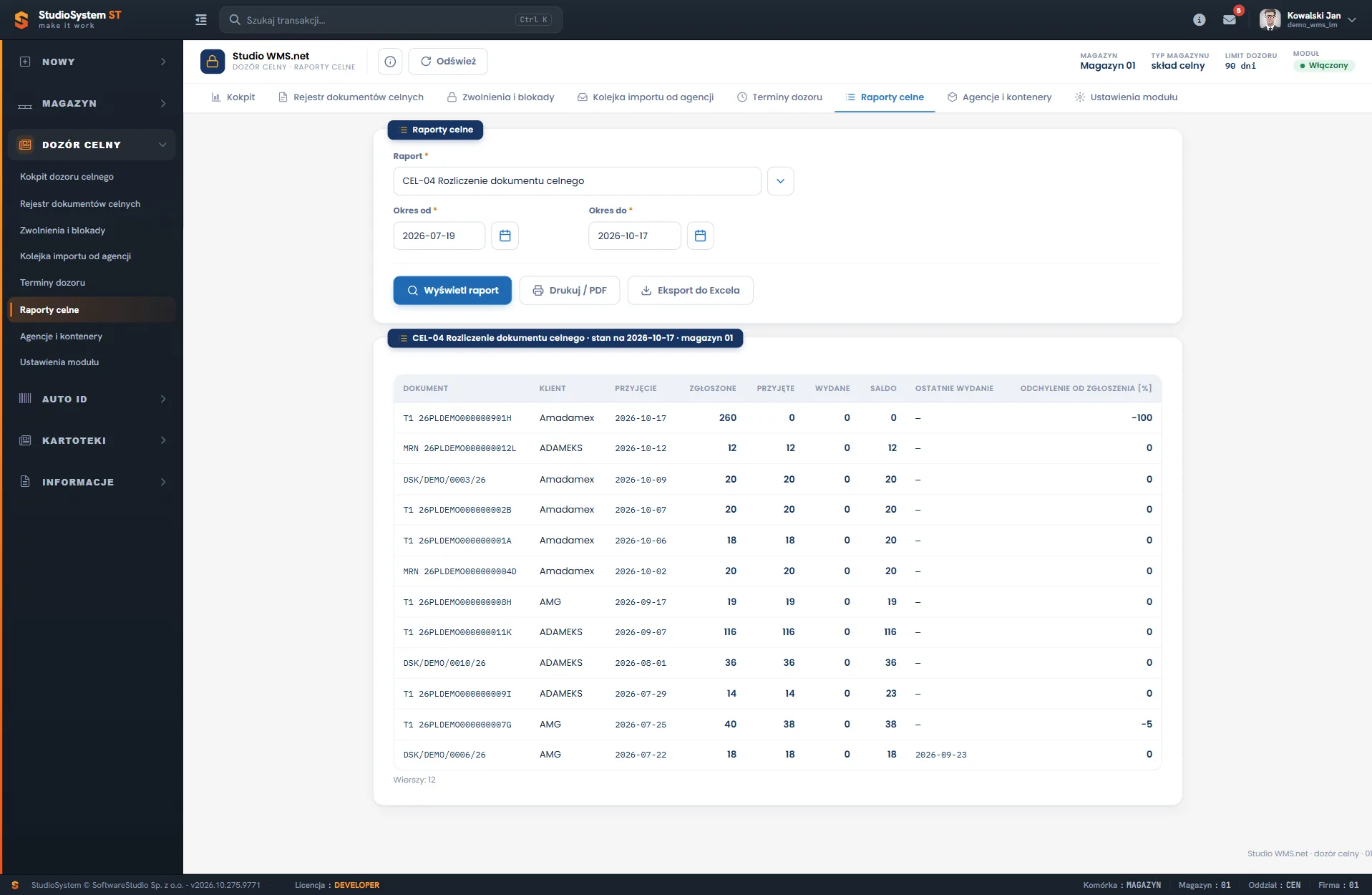Screen dimensions: 1372x895
Task: Collapse the DOZÓR CELNY sidebar section
Action: click(x=92, y=145)
